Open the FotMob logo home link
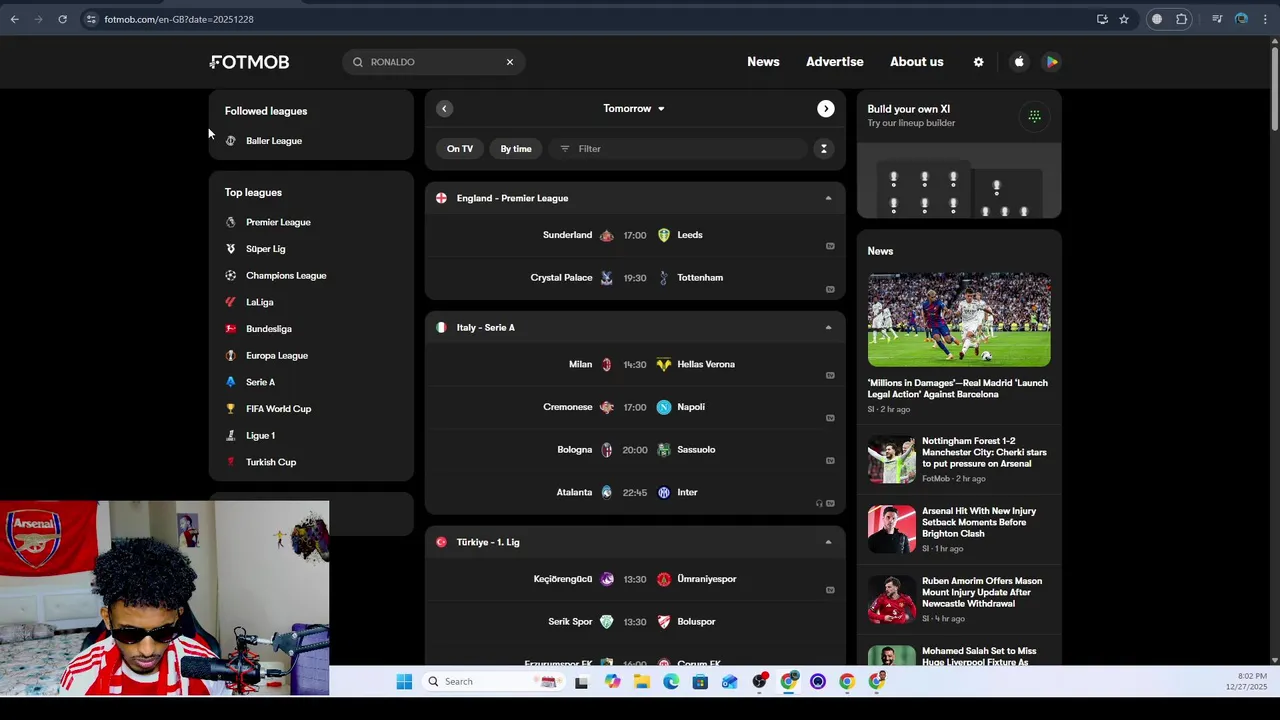The height and width of the screenshot is (720, 1280). [250, 62]
